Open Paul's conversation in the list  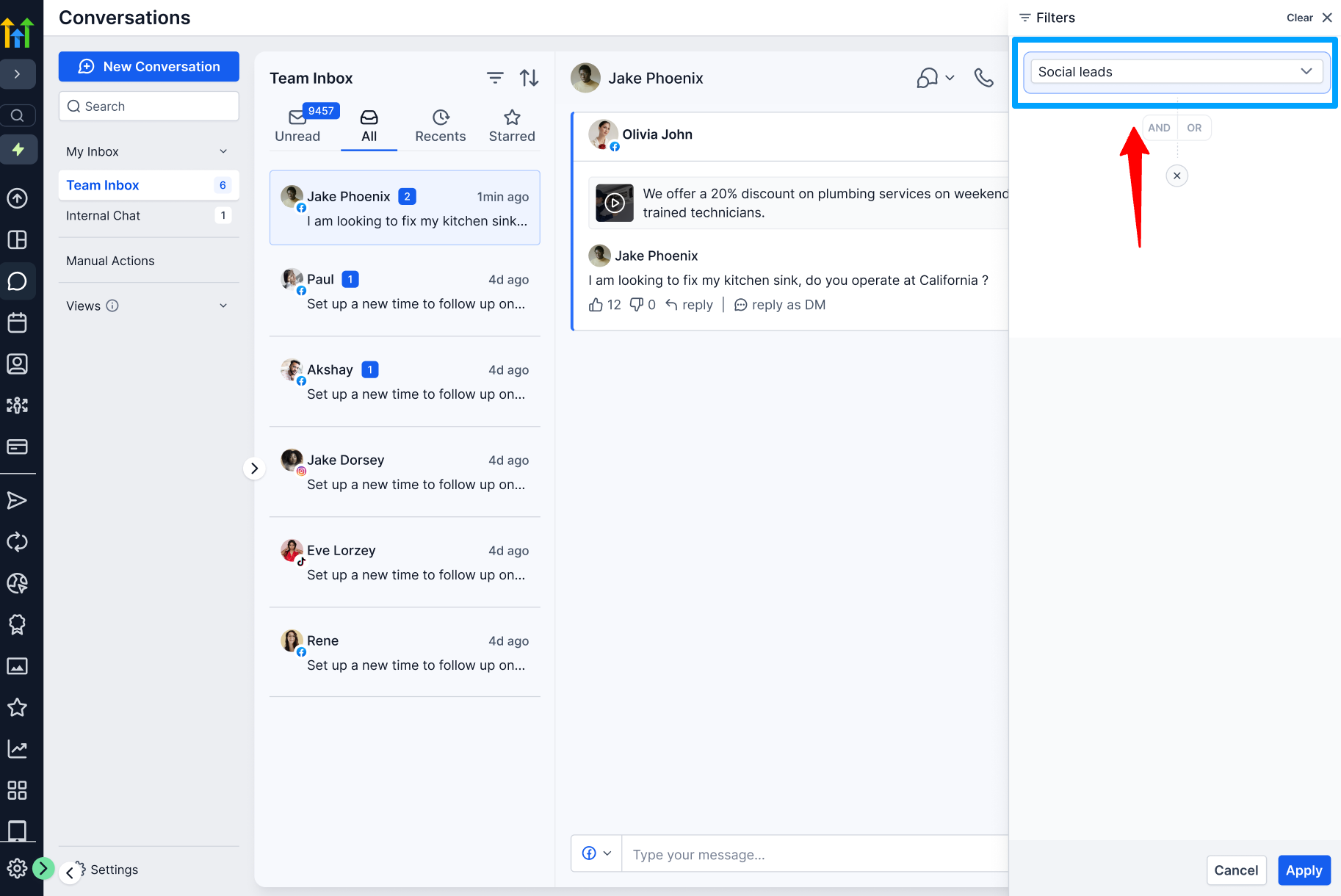405,292
